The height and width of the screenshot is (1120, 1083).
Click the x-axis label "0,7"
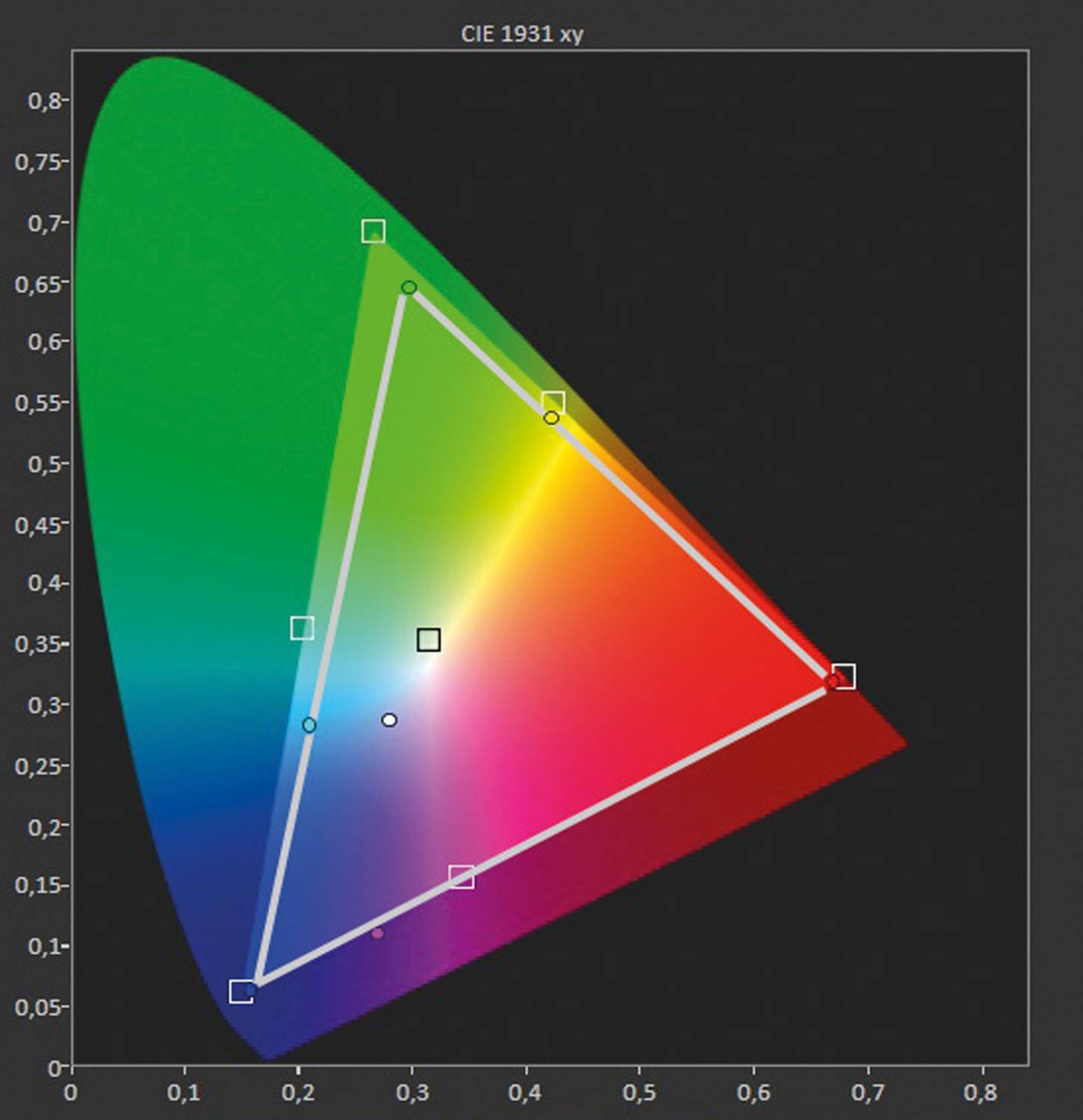[868, 1093]
